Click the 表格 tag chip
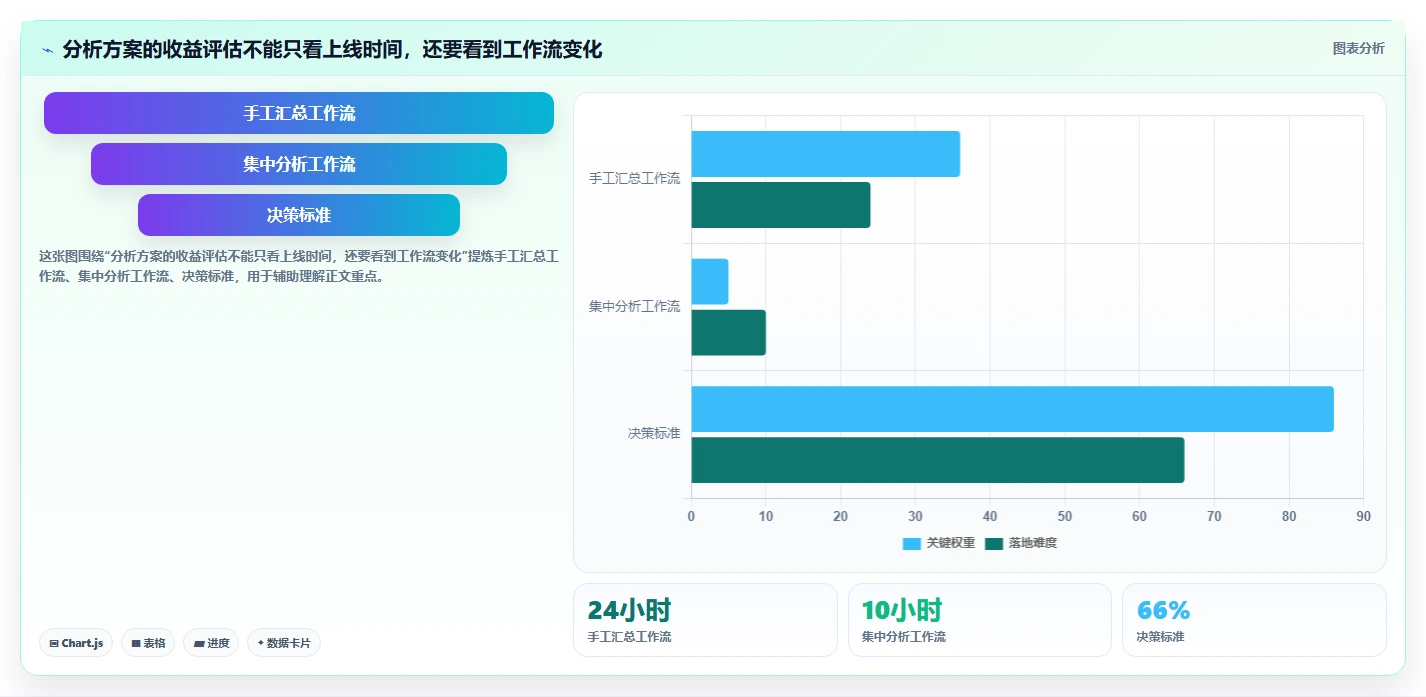The height and width of the screenshot is (697, 1426). 148,643
